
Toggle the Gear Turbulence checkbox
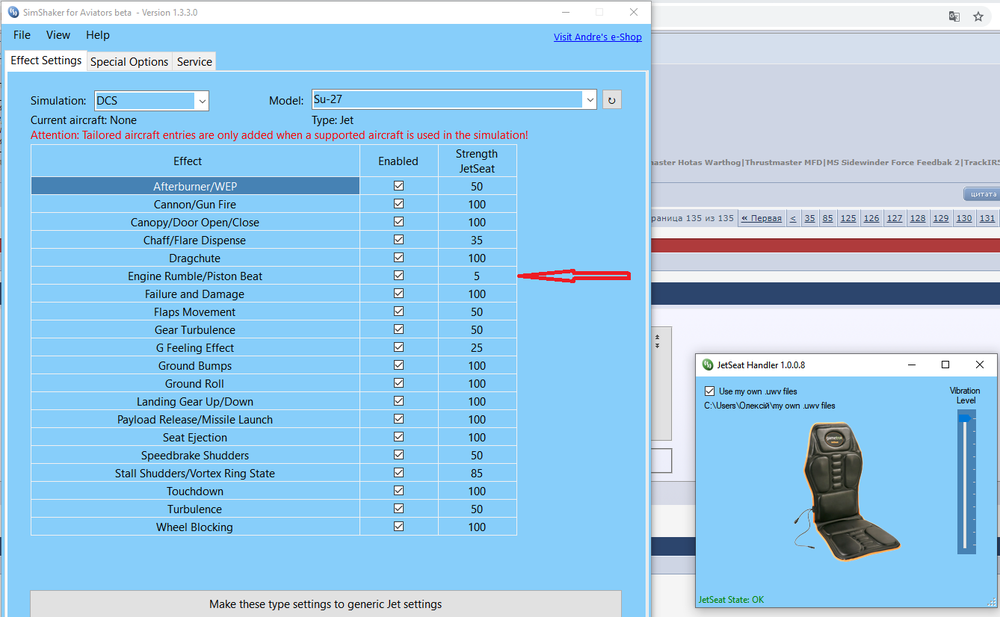click(399, 329)
